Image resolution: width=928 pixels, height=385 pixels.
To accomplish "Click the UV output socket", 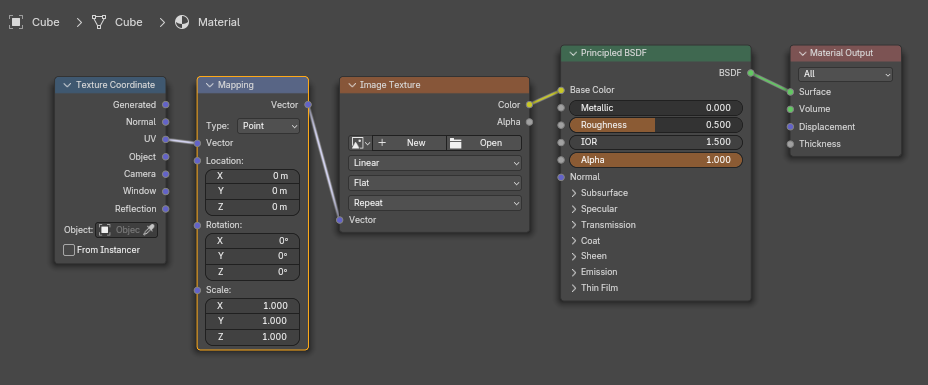I will [x=166, y=140].
